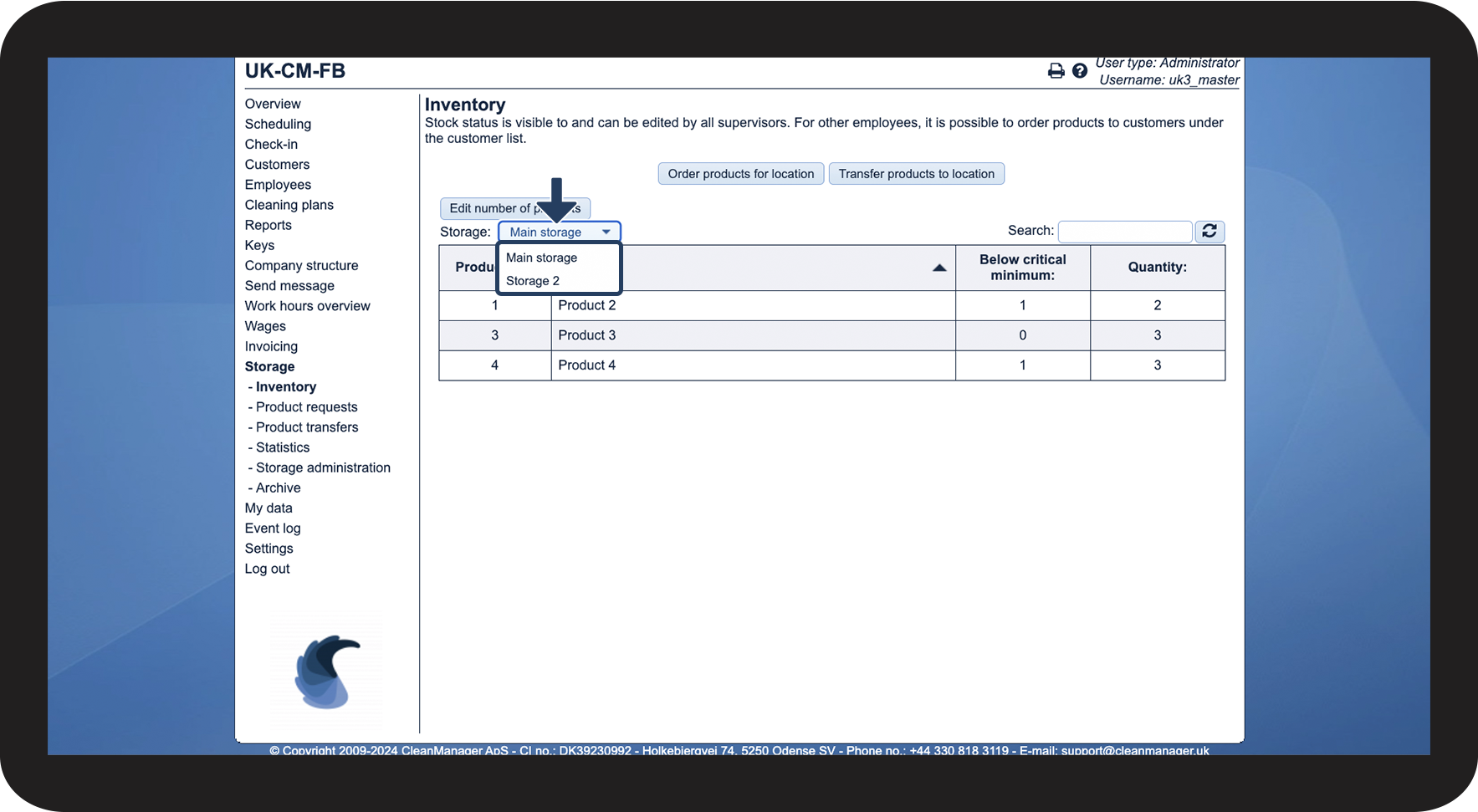
Task: Open the Event log
Action: (273, 529)
